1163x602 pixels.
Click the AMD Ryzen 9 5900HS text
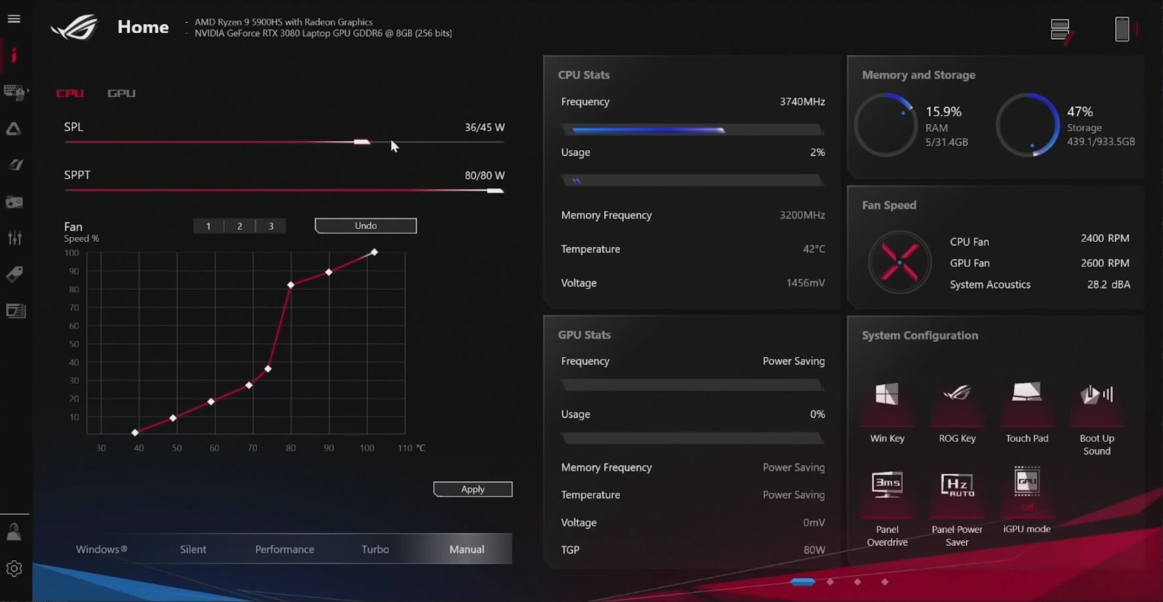click(x=284, y=22)
